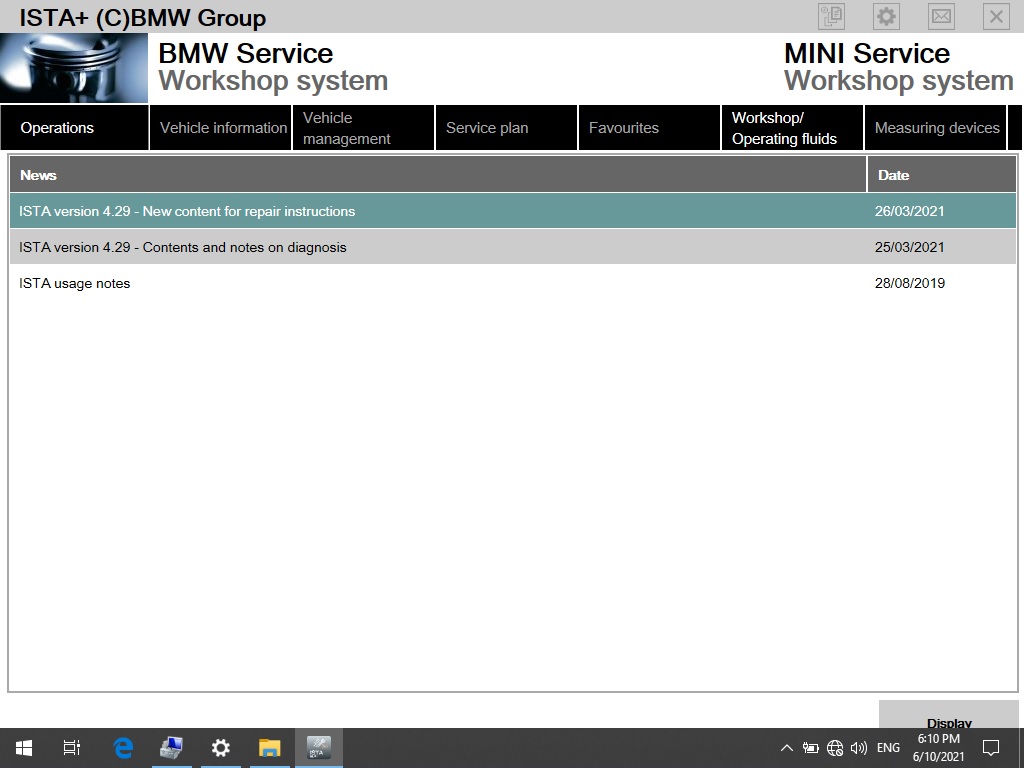Open Task View from the taskbar

click(x=71, y=747)
